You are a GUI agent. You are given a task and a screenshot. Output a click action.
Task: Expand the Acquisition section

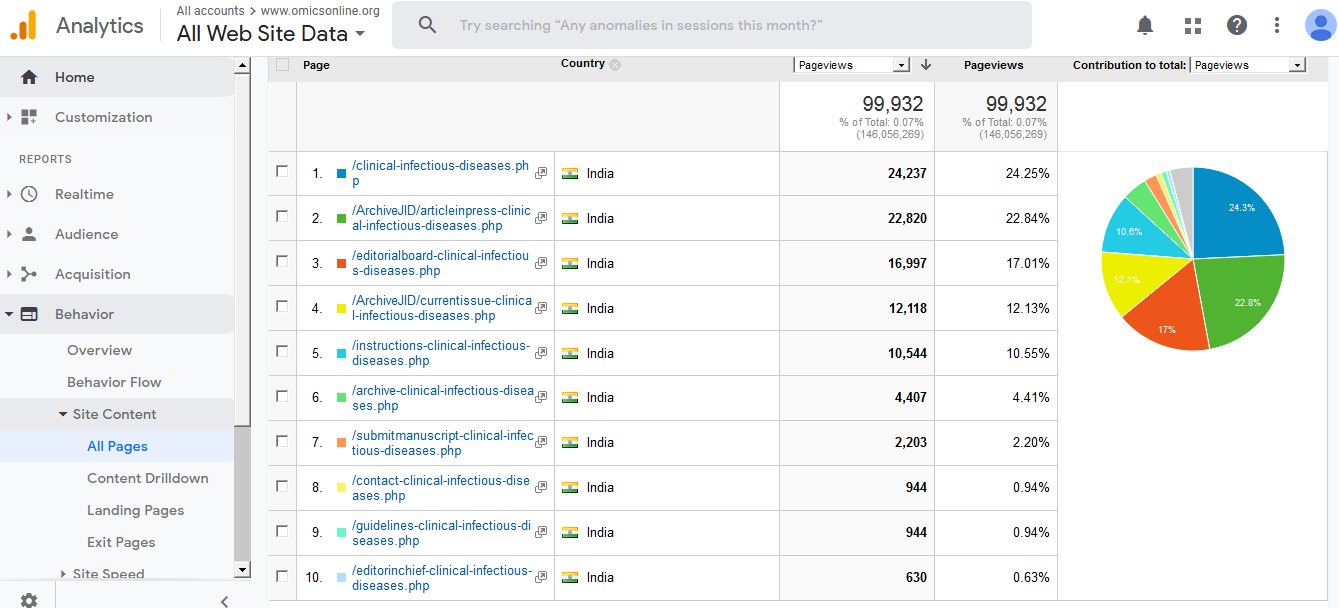click(9, 274)
